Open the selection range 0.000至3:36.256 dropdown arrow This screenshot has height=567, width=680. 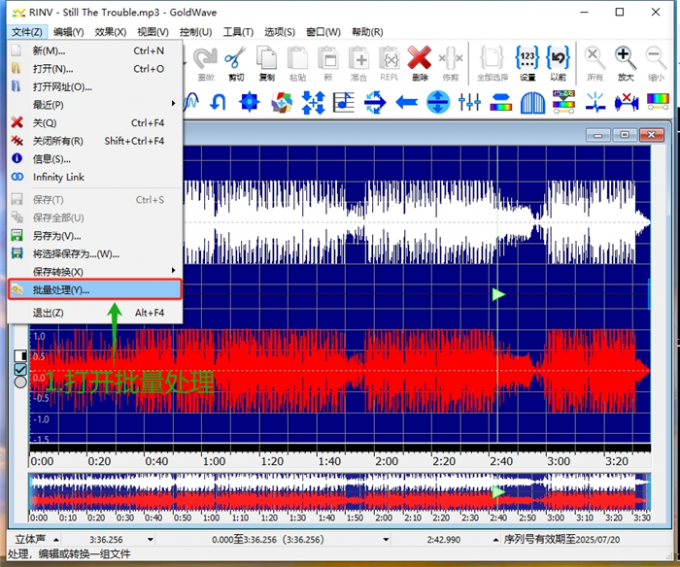tap(386, 540)
